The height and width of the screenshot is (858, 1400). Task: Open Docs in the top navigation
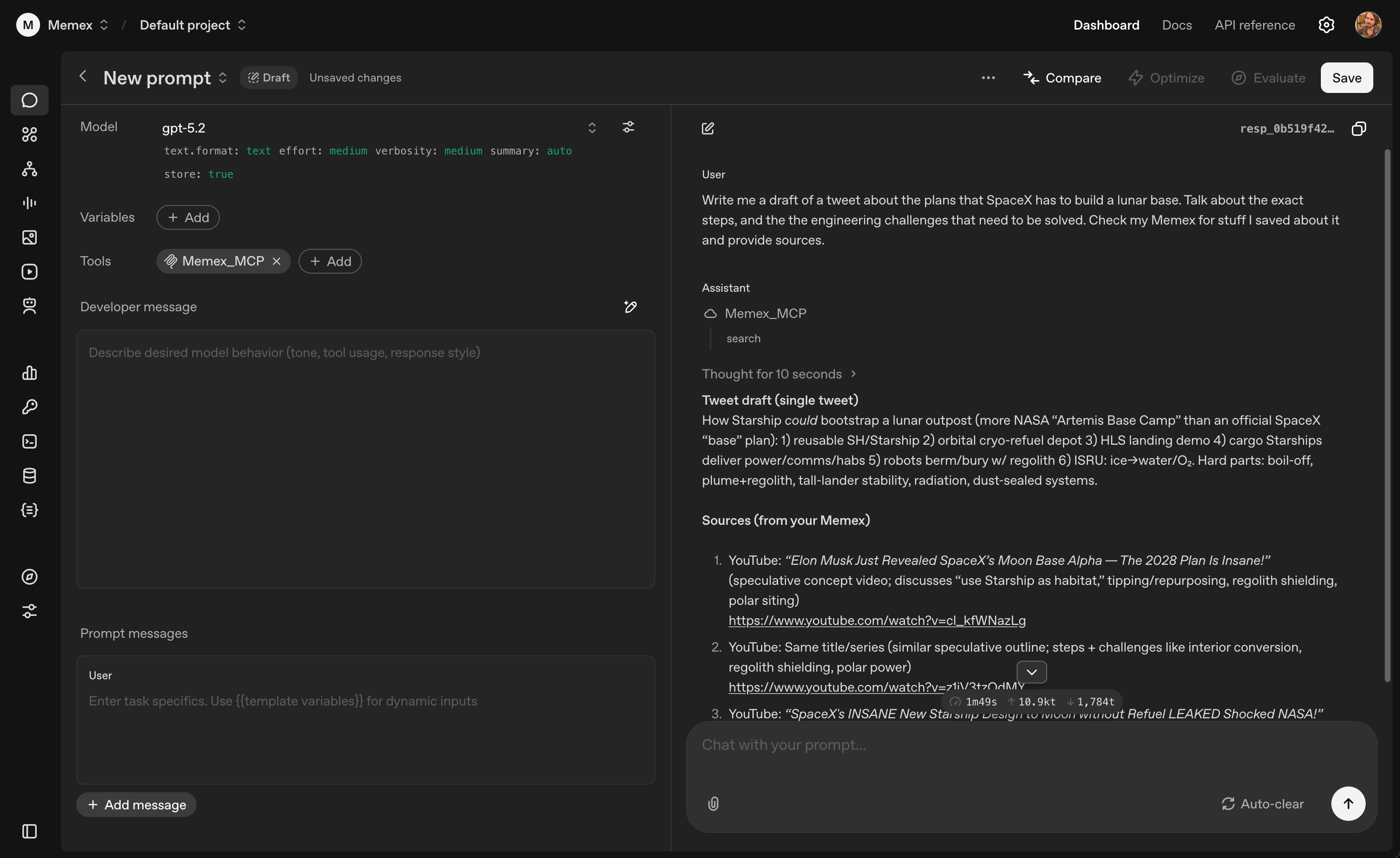click(1177, 25)
